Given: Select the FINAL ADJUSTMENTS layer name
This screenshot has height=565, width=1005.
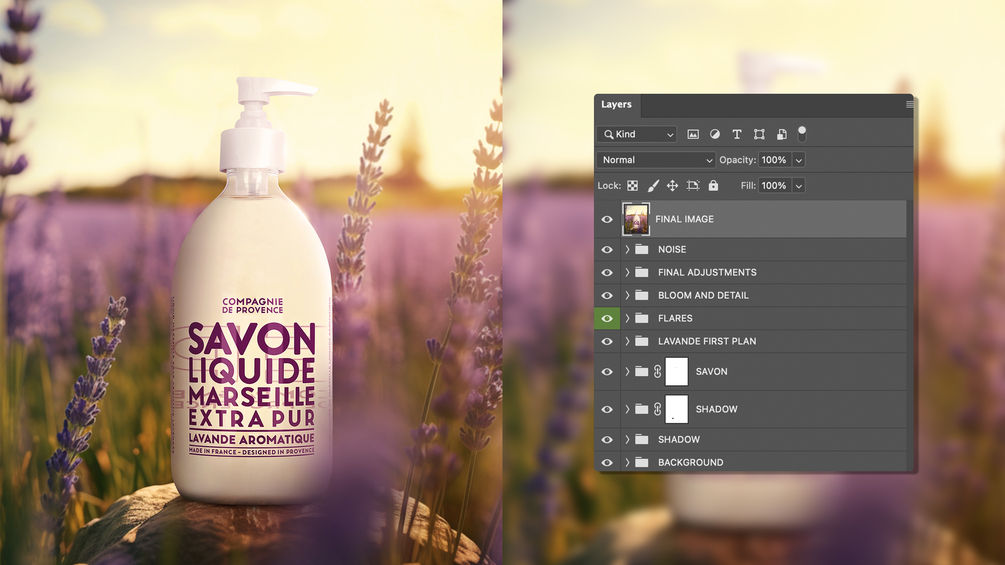Looking at the screenshot, I should pyautogui.click(x=707, y=272).
